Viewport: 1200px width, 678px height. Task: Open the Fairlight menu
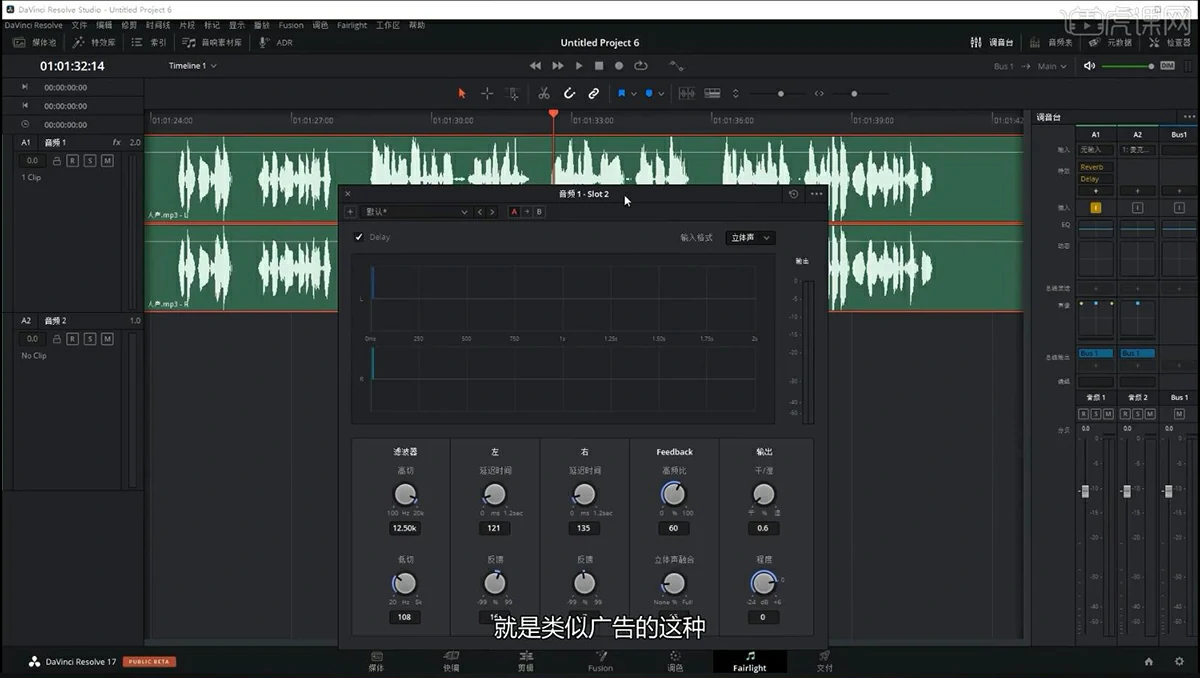point(352,25)
